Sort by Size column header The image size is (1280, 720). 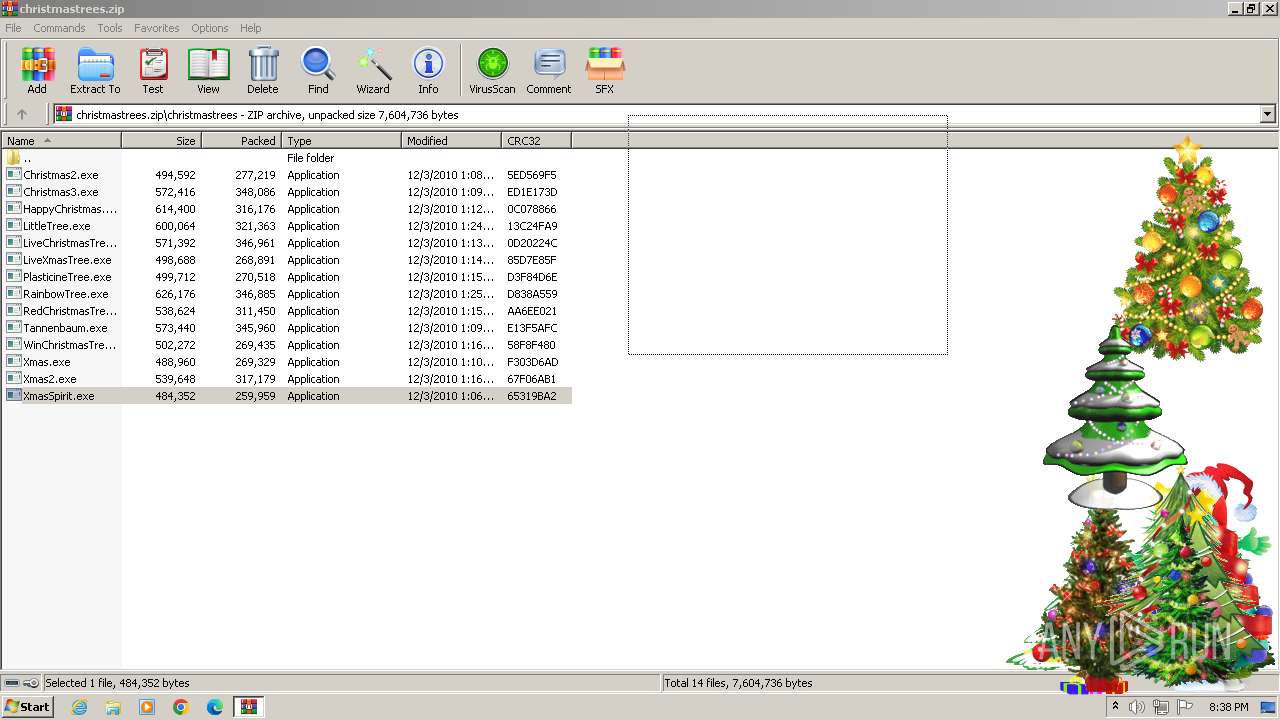coord(162,141)
